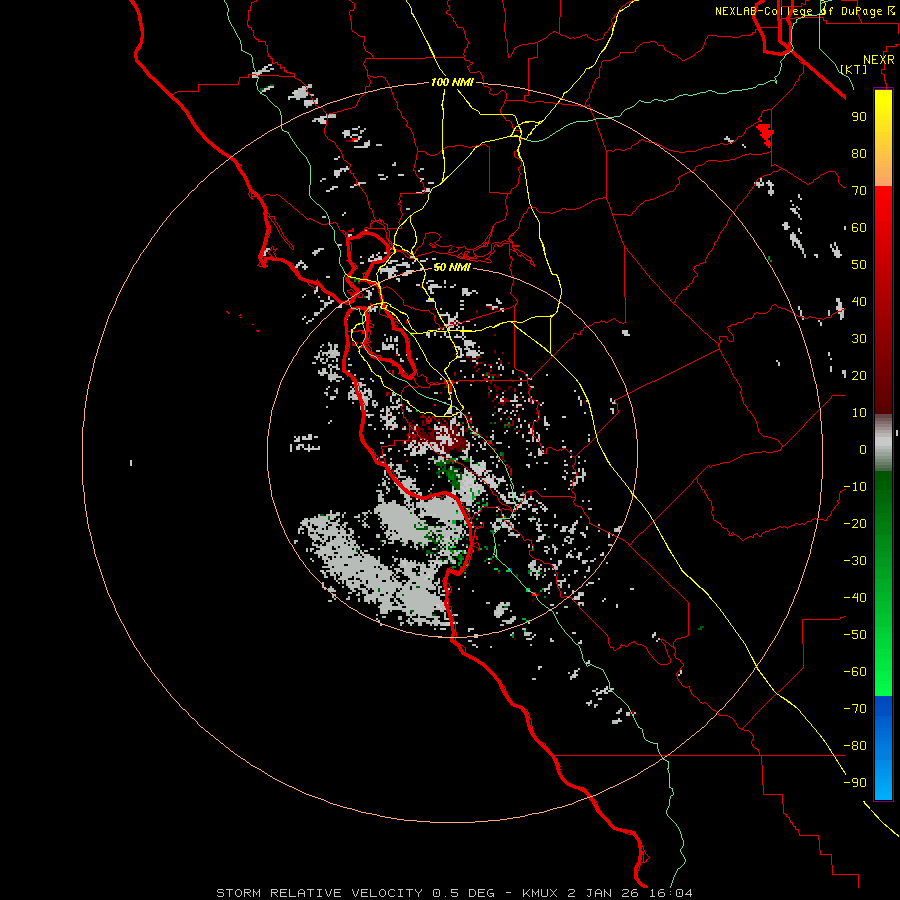Pick the blue bottom segment of color bar
Screen dimensions: 900x900
pos(883,748)
